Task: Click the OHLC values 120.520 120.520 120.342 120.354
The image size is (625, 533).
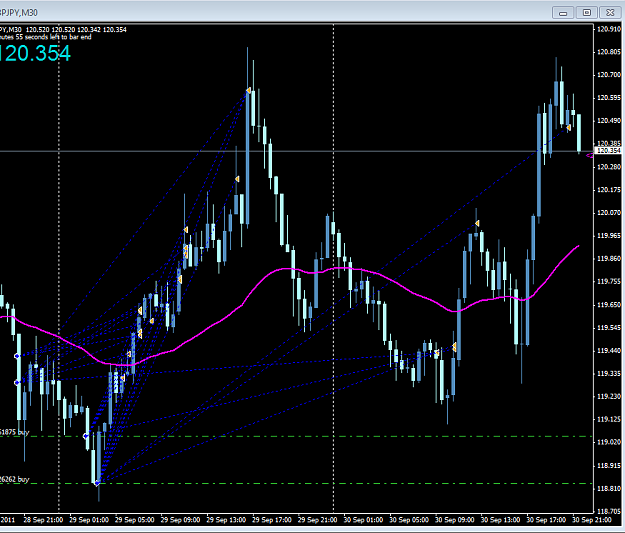Action: [76, 30]
